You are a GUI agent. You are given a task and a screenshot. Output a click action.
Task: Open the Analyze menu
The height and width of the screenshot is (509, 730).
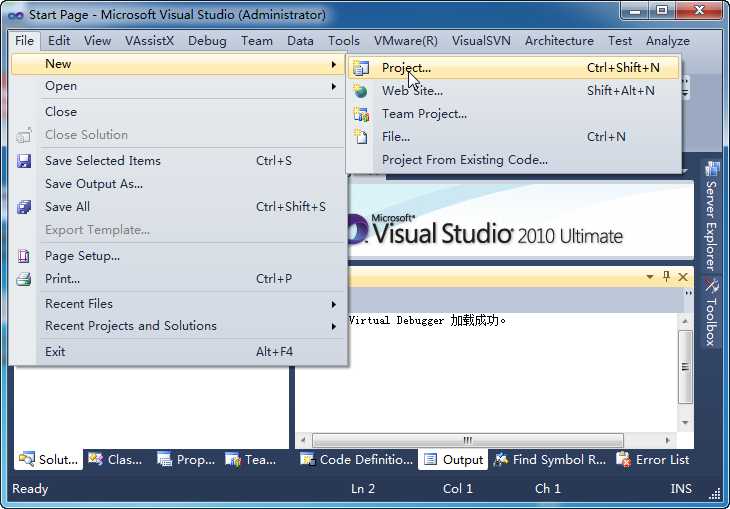pos(668,41)
